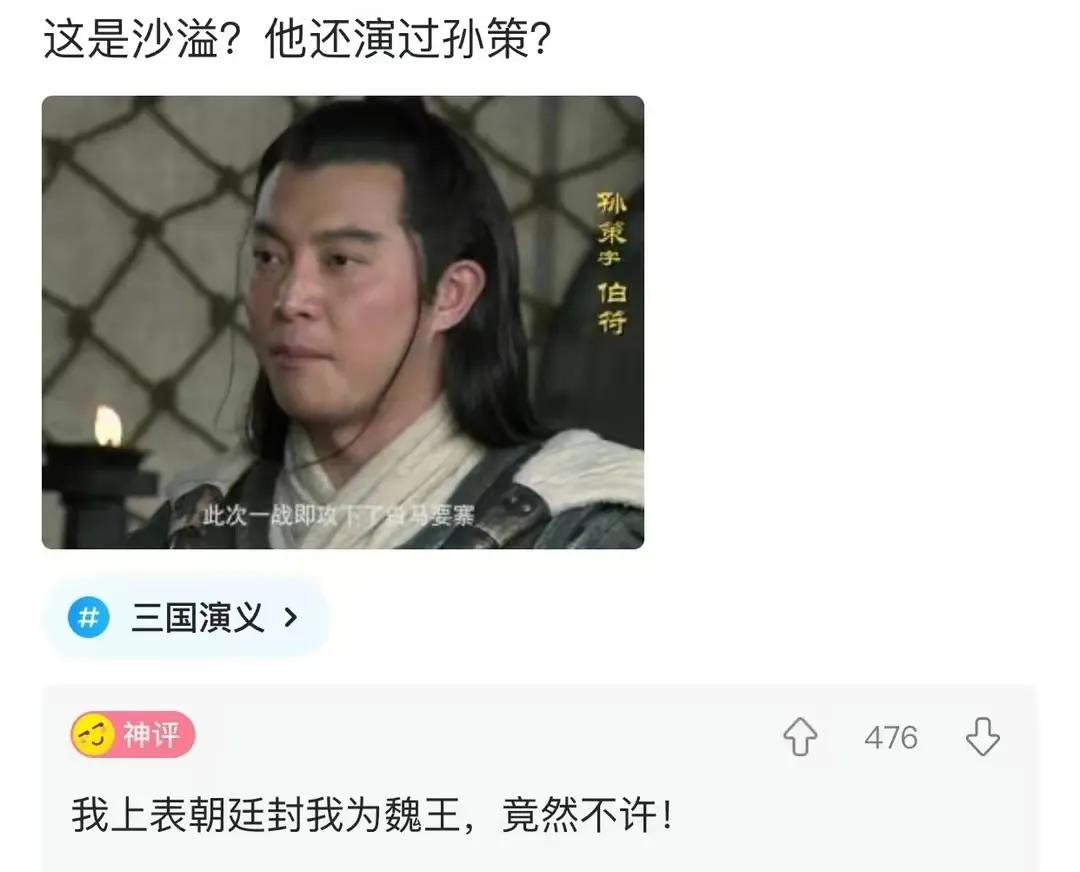Select the pink 神评 badge label

point(152,735)
